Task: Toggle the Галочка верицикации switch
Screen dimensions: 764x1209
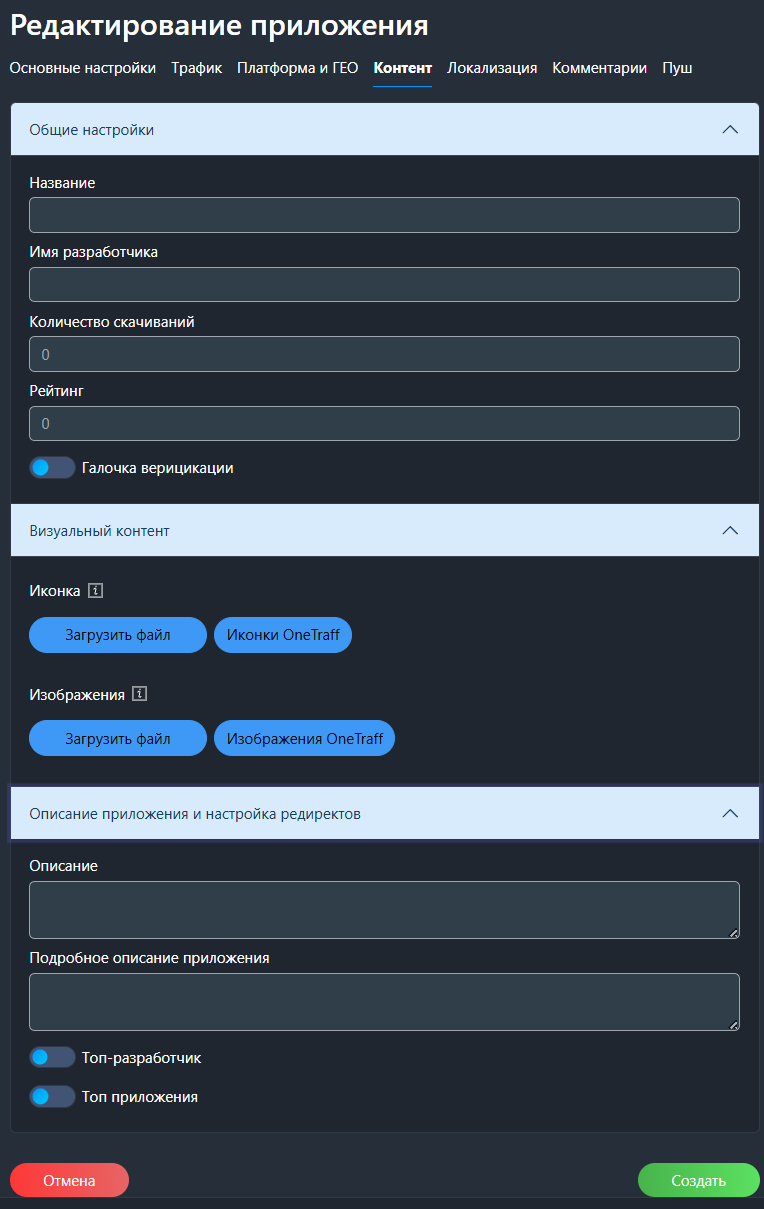Action: coord(52,467)
